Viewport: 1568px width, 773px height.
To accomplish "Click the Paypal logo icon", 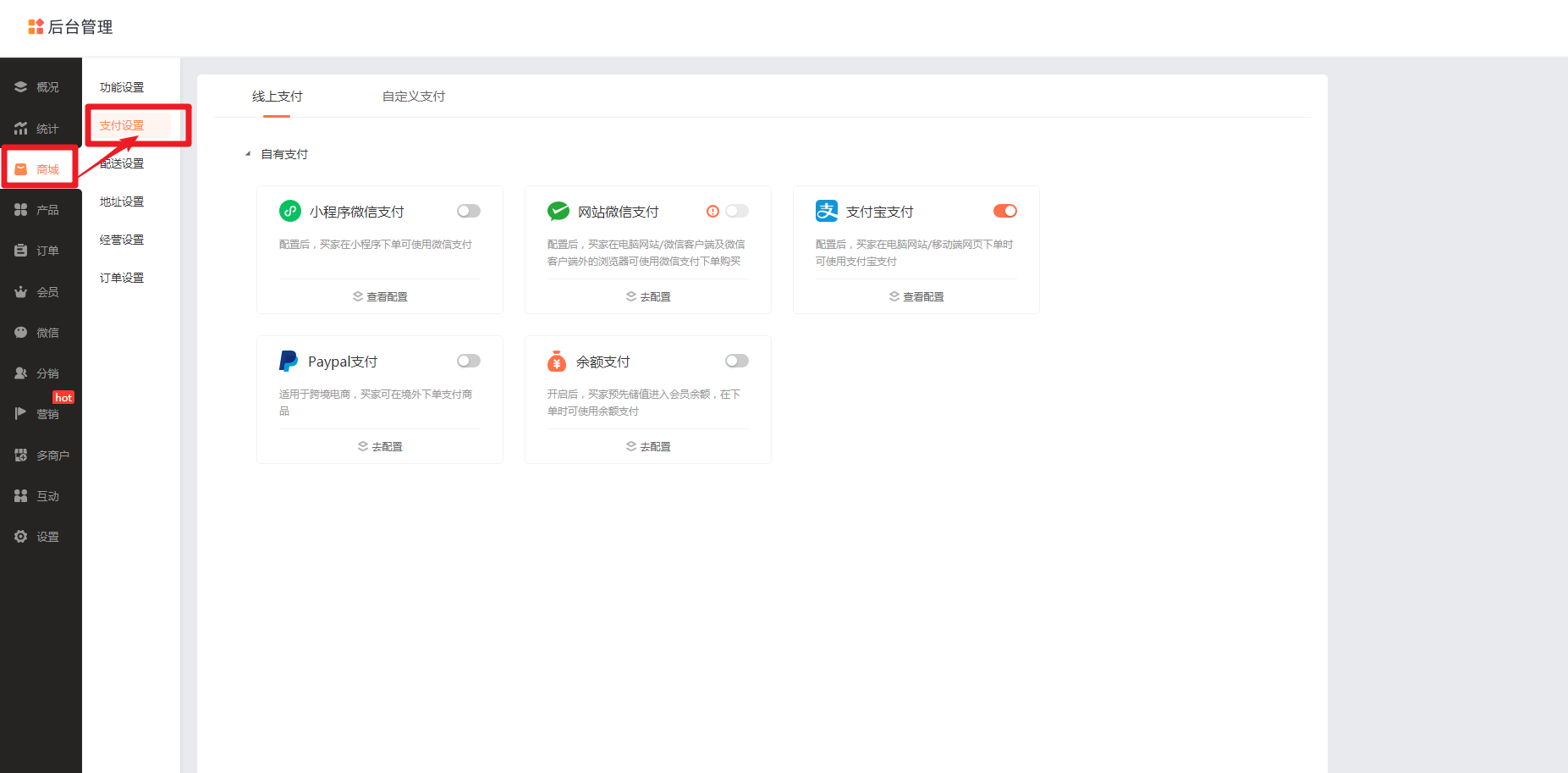I will pyautogui.click(x=289, y=362).
